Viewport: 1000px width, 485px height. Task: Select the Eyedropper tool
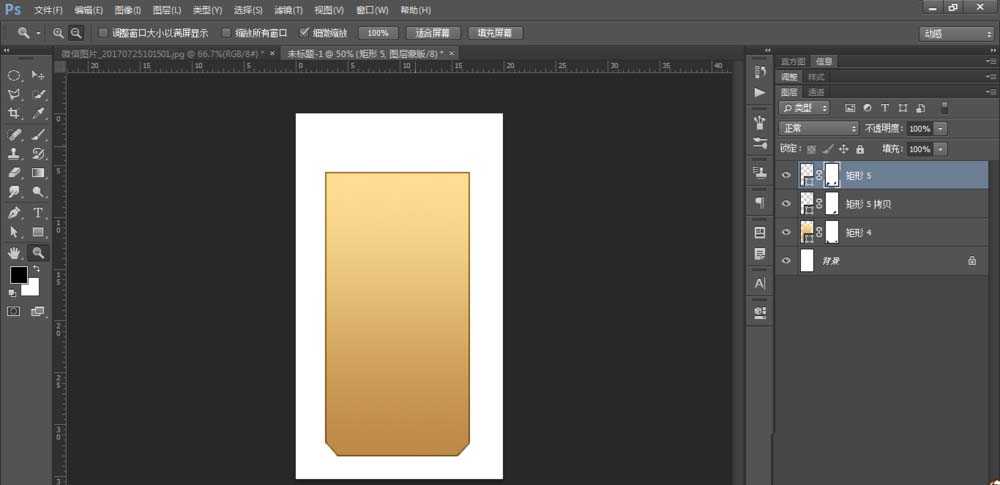click(39, 114)
